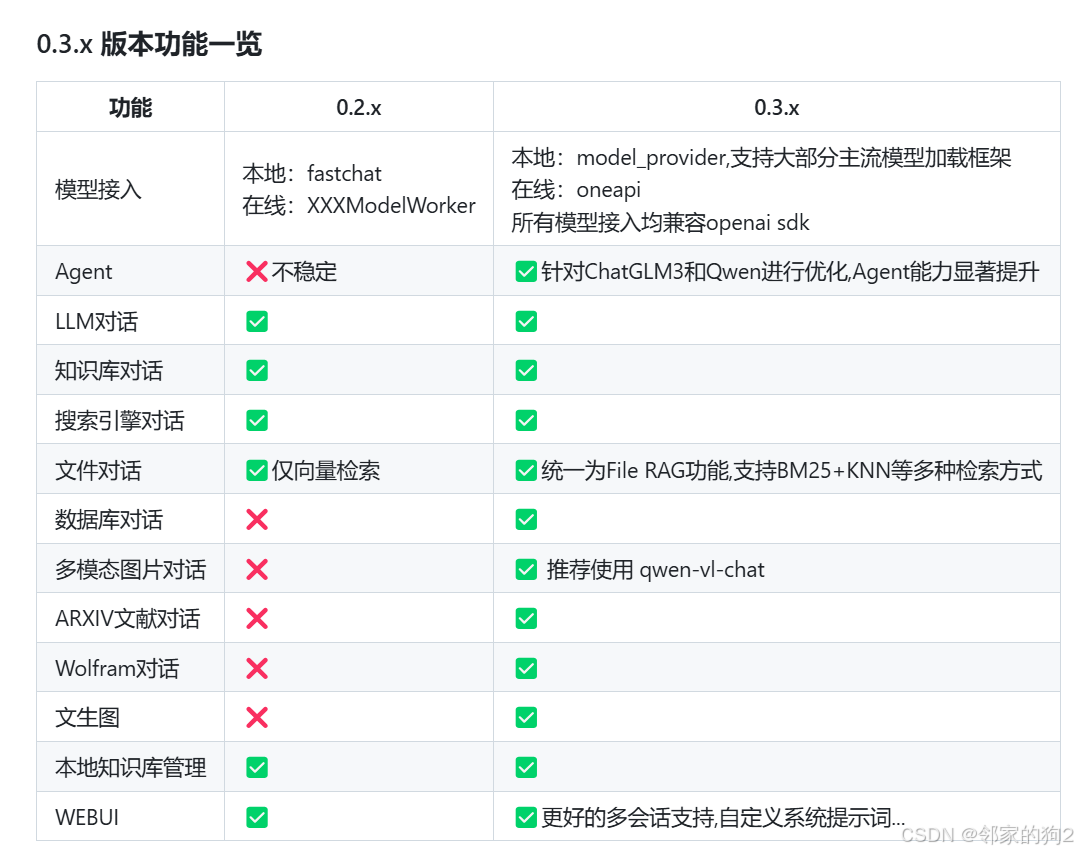
Task: Click 搜索引擎对话 green check under 0.3.x
Action: (526, 420)
